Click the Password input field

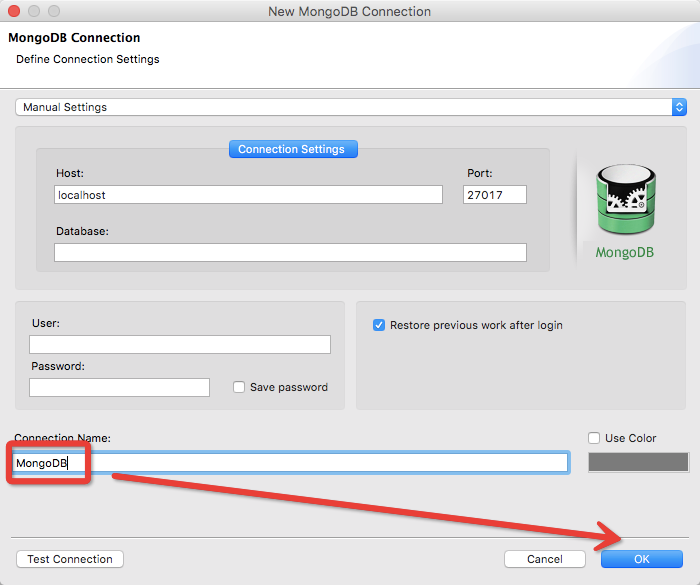pos(119,387)
